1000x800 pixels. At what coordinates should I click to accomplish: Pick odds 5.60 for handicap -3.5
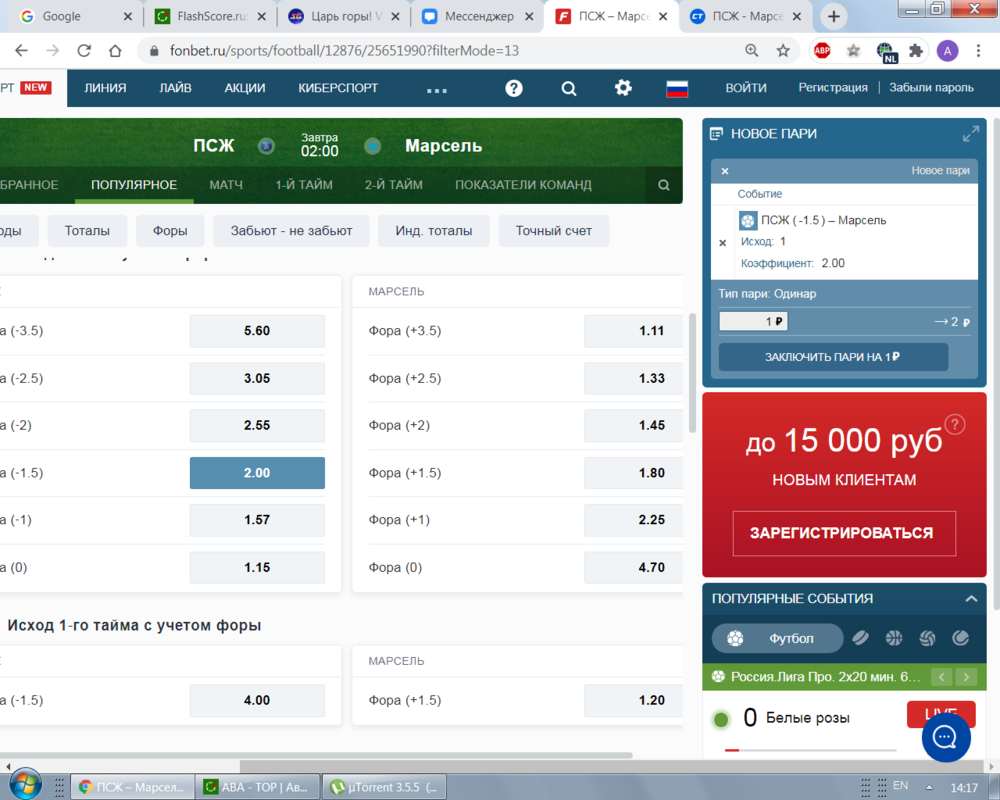click(x=257, y=330)
